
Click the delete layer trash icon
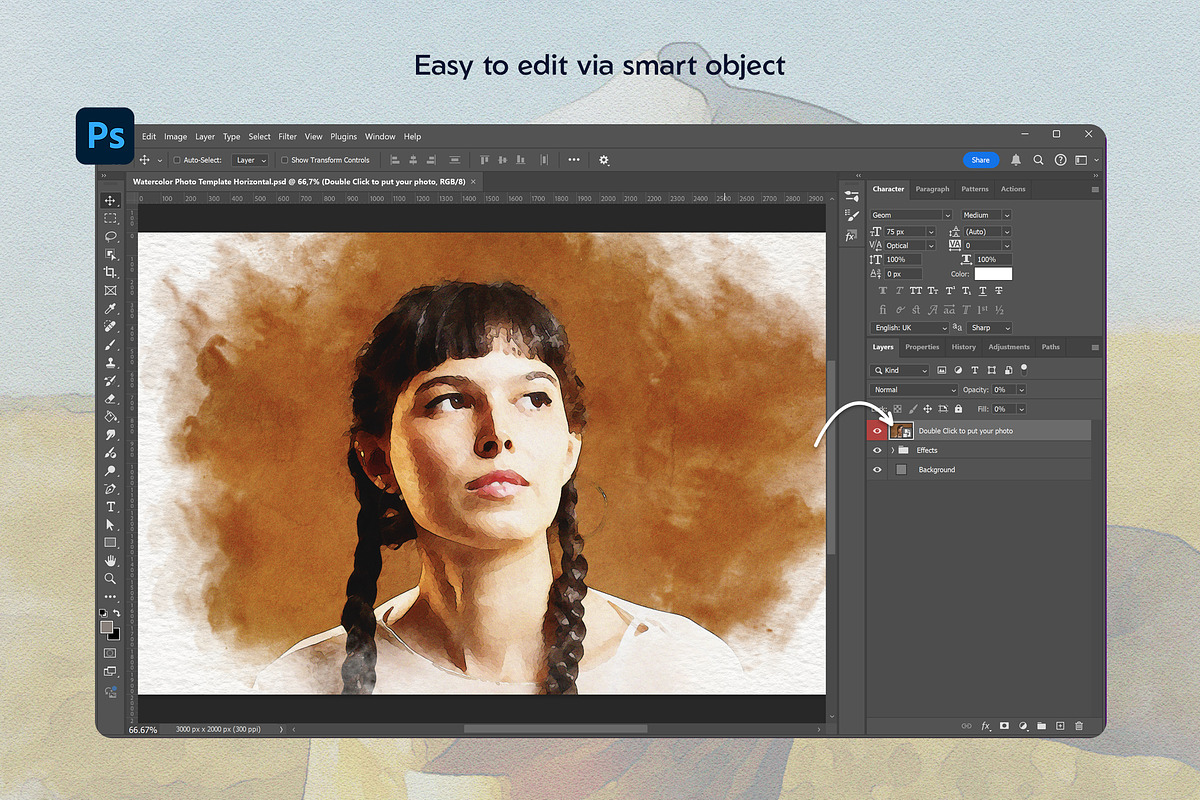1079,726
